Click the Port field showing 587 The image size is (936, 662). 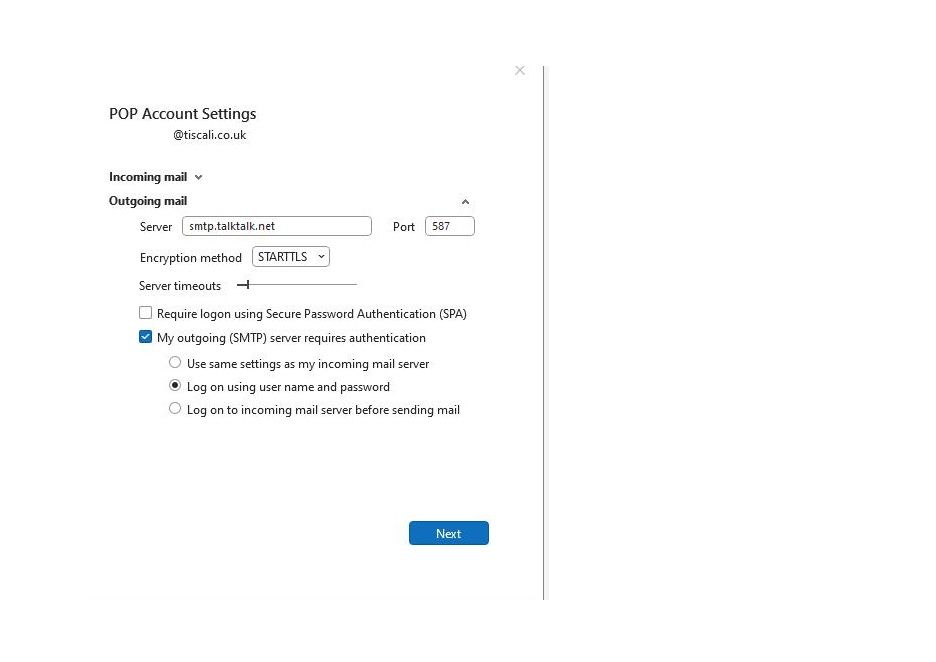[x=449, y=226]
